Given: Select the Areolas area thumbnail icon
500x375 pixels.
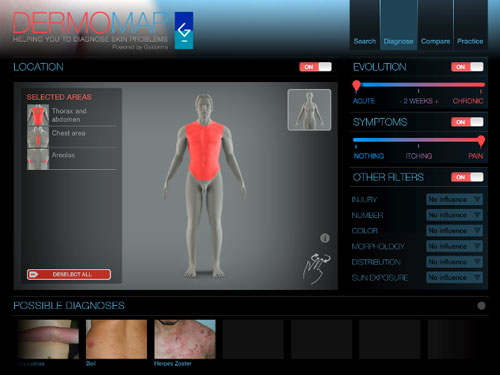Looking at the screenshot, I should (x=38, y=159).
